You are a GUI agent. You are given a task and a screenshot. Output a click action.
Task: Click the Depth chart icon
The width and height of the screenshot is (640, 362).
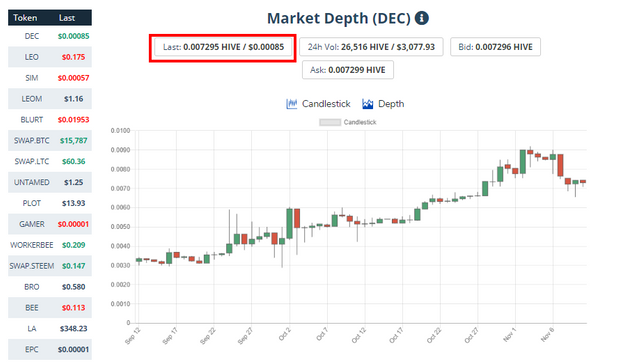tap(367, 104)
